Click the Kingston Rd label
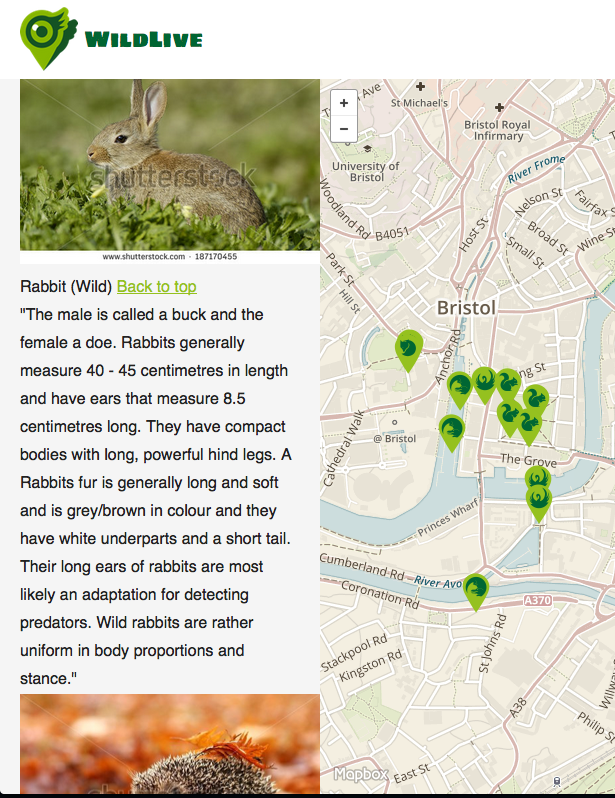The width and height of the screenshot is (615, 798). (371, 666)
